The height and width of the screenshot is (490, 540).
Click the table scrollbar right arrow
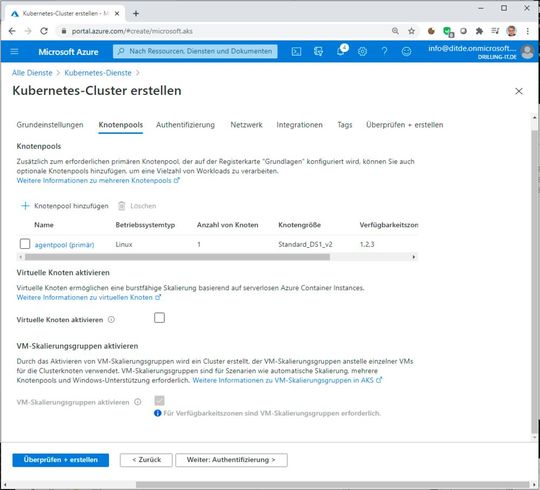[x=413, y=257]
